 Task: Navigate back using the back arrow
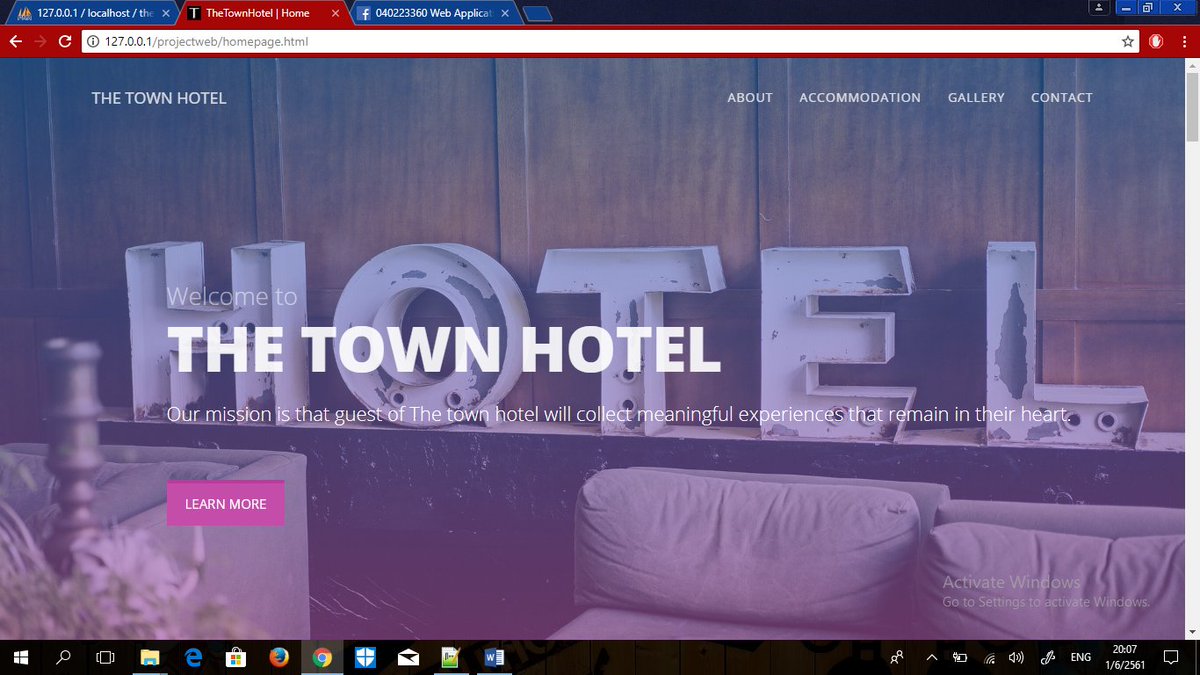coord(14,41)
